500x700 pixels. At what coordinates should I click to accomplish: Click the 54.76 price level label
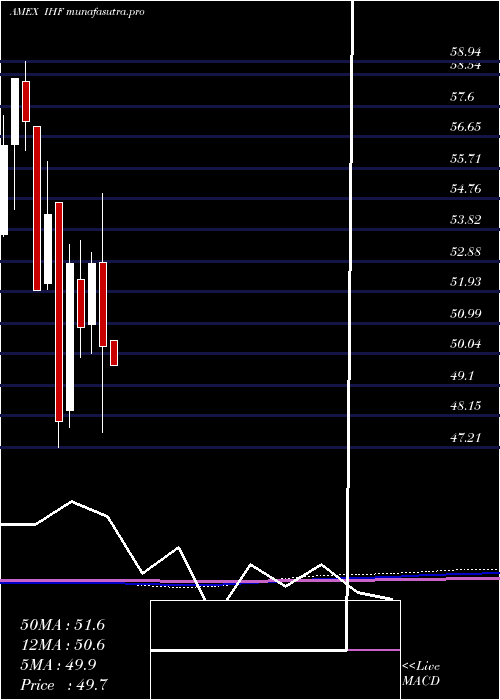pyautogui.click(x=465, y=189)
